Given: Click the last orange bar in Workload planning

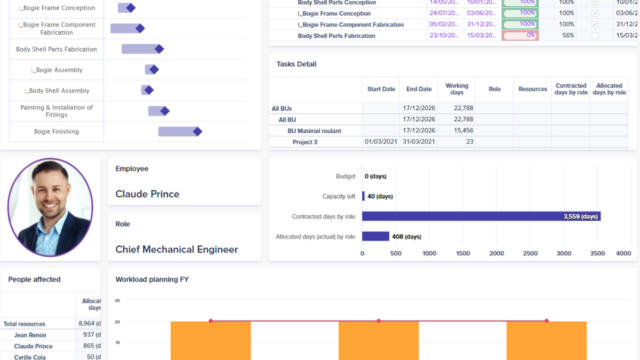Looking at the screenshot, I should 547,341.
